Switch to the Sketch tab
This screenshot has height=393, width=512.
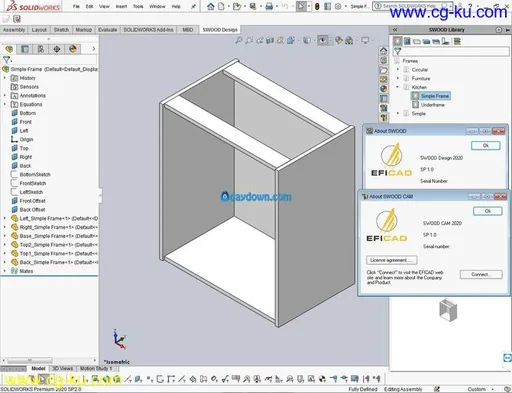point(61,30)
